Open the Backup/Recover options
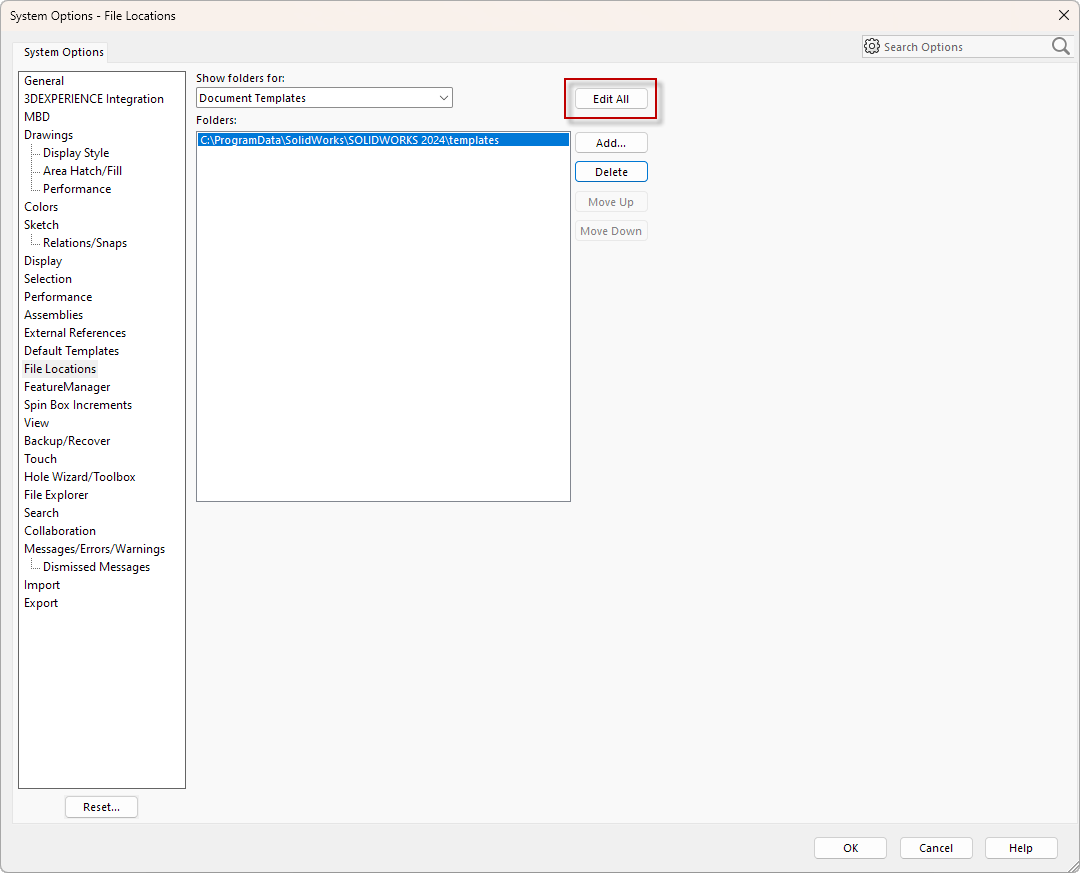 coord(67,440)
